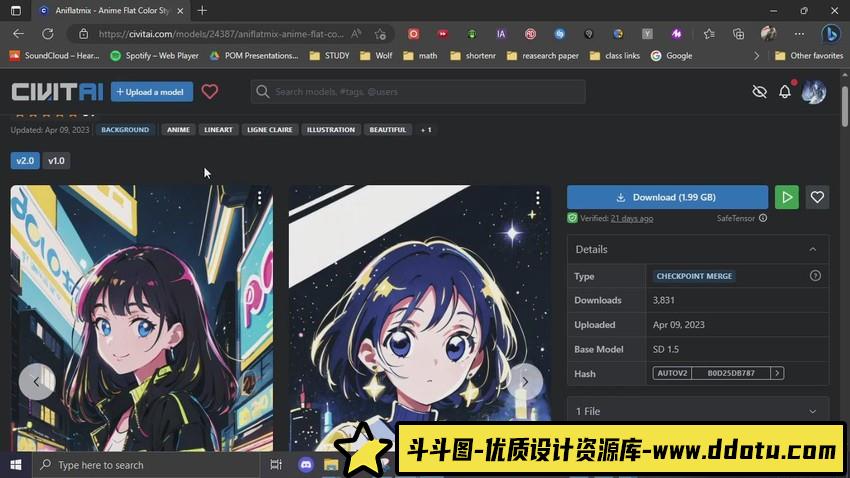This screenshot has width=850, height=478.
Task: Click the Type help question icon
Action: (x=815, y=276)
